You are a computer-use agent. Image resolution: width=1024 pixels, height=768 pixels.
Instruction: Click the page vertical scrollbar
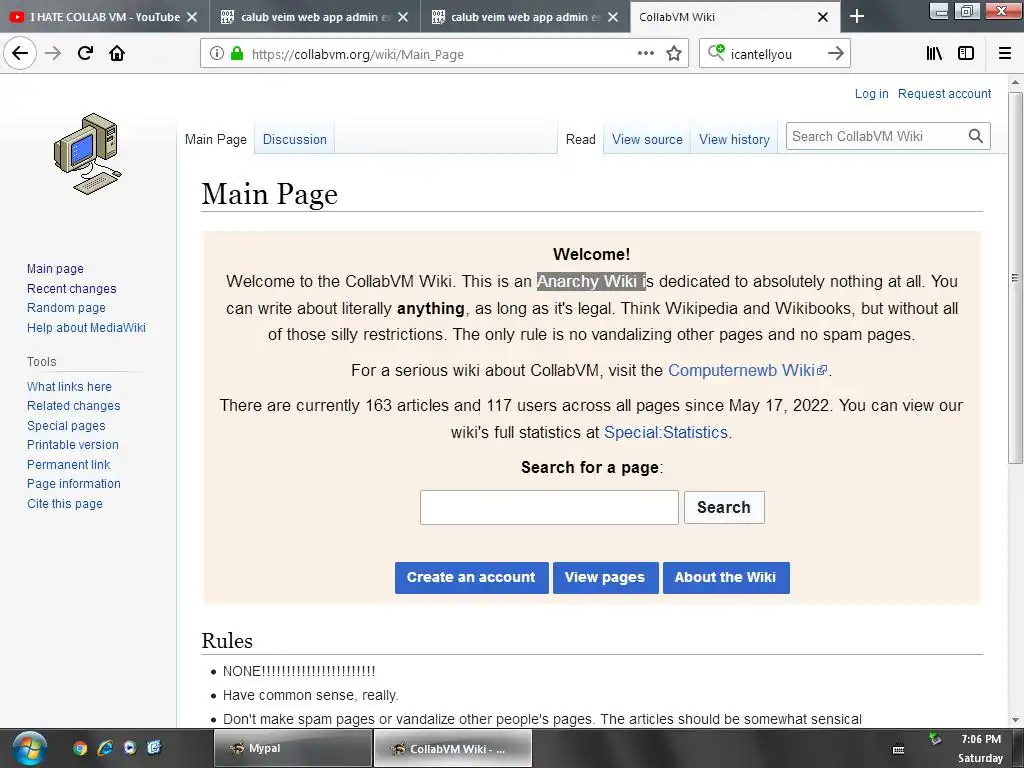(1015, 278)
